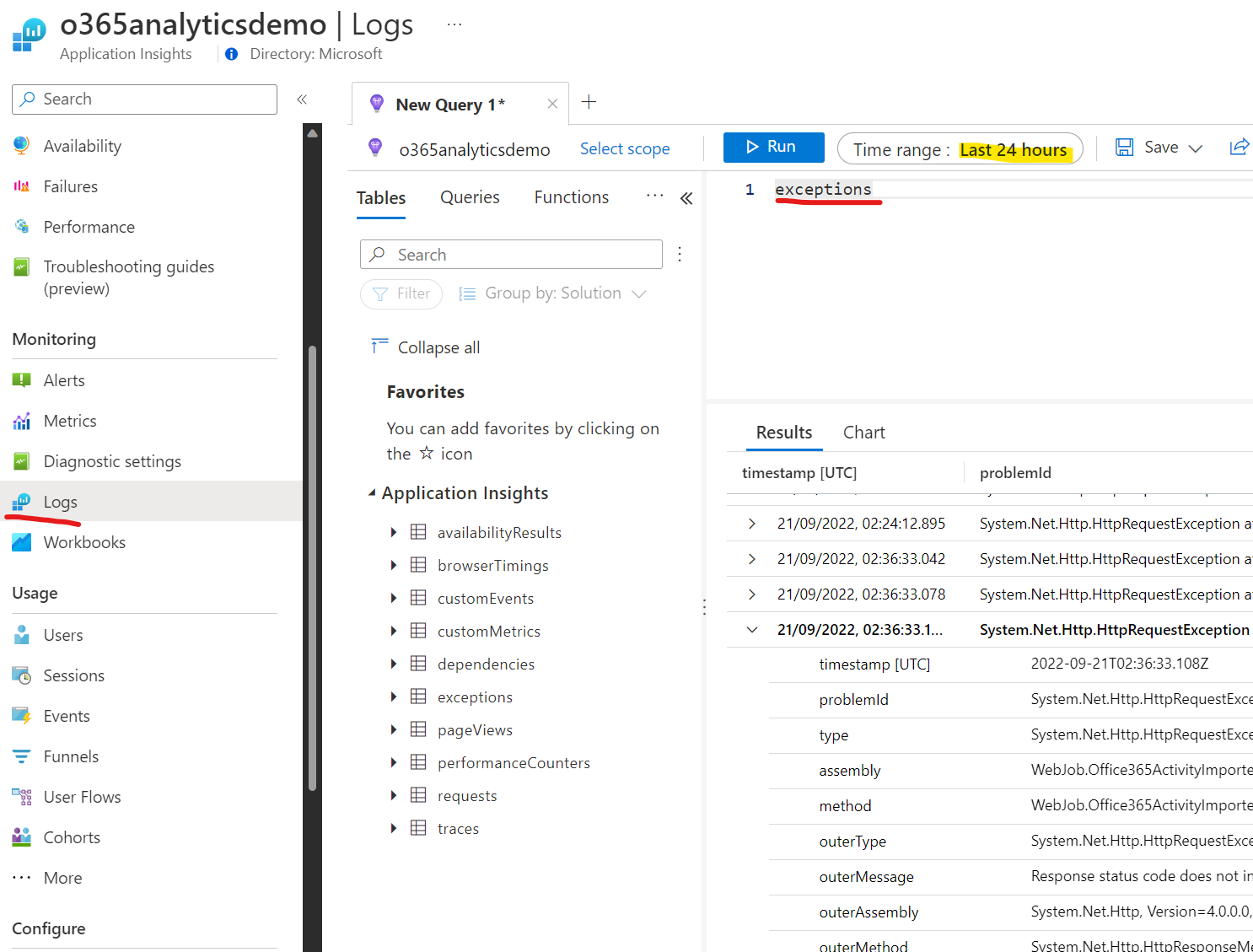1253x952 pixels.
Task: Run the query
Action: pos(773,147)
